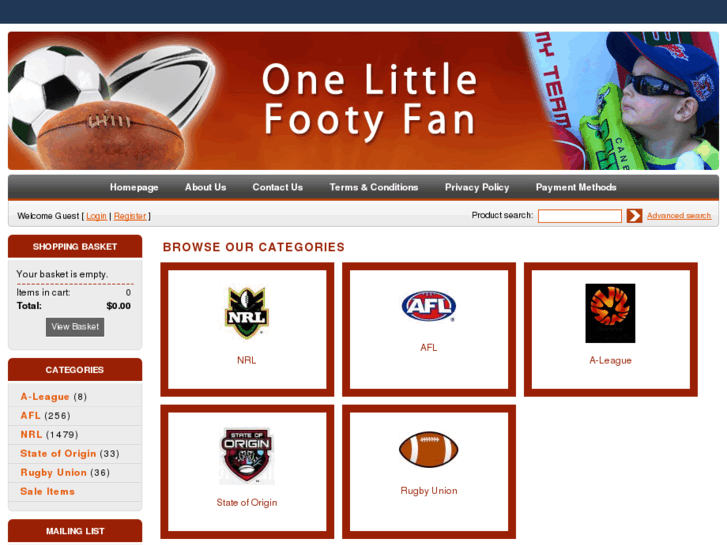
Task: Click the Login link
Action: click(96, 216)
